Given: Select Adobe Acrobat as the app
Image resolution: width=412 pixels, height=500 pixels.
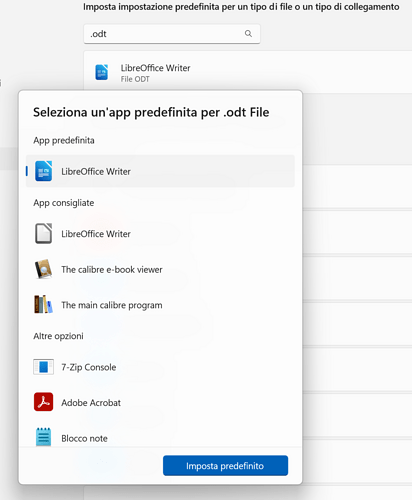Looking at the screenshot, I should [160, 403].
